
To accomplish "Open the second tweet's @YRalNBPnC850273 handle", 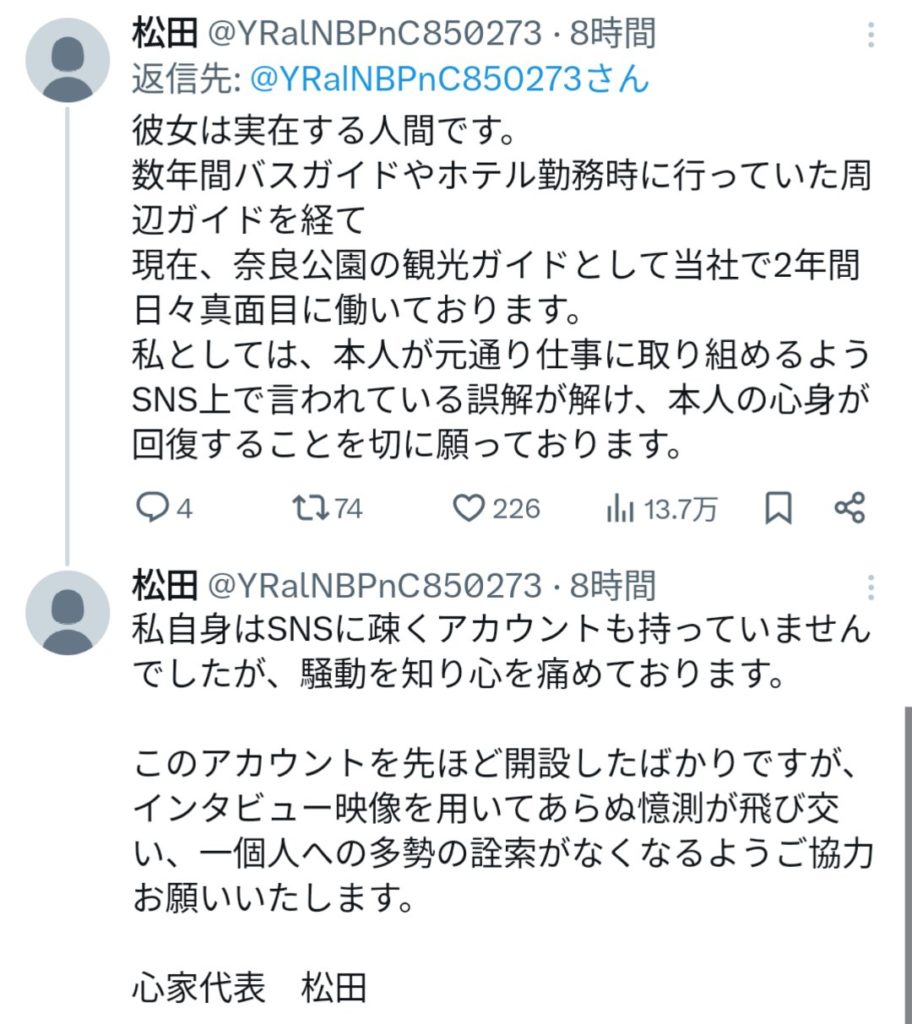I will point(372,587).
